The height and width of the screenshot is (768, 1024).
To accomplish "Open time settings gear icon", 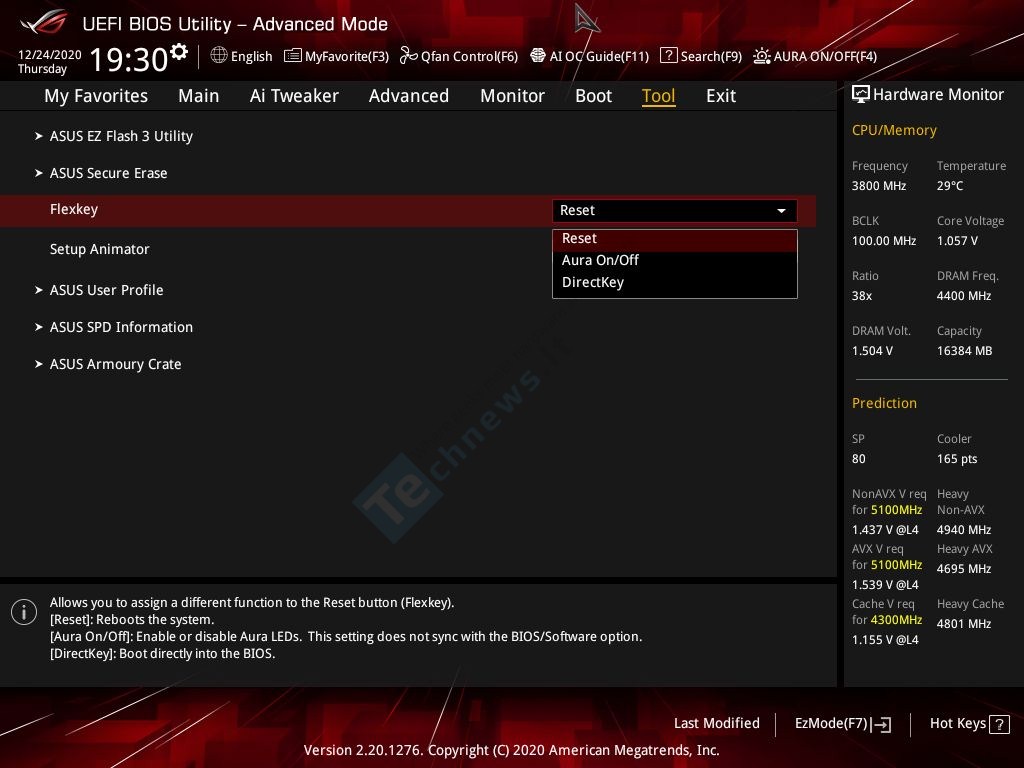I will point(179,52).
